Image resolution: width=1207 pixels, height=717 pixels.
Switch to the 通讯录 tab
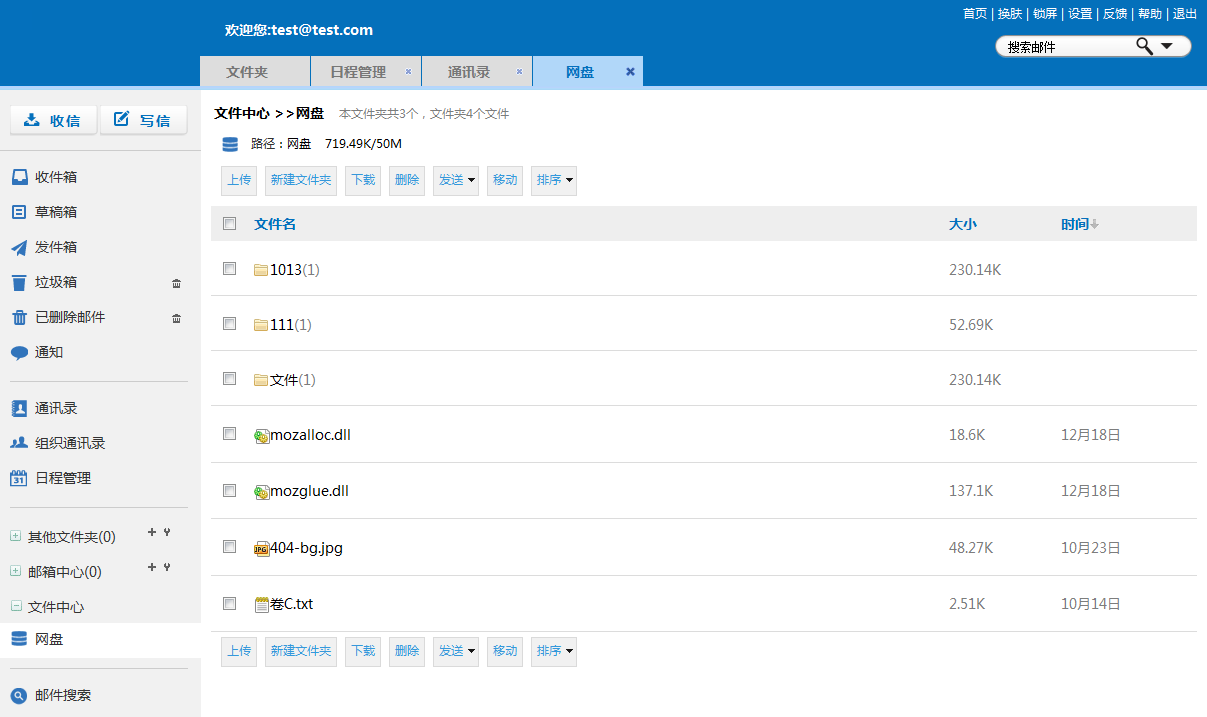tap(468, 72)
